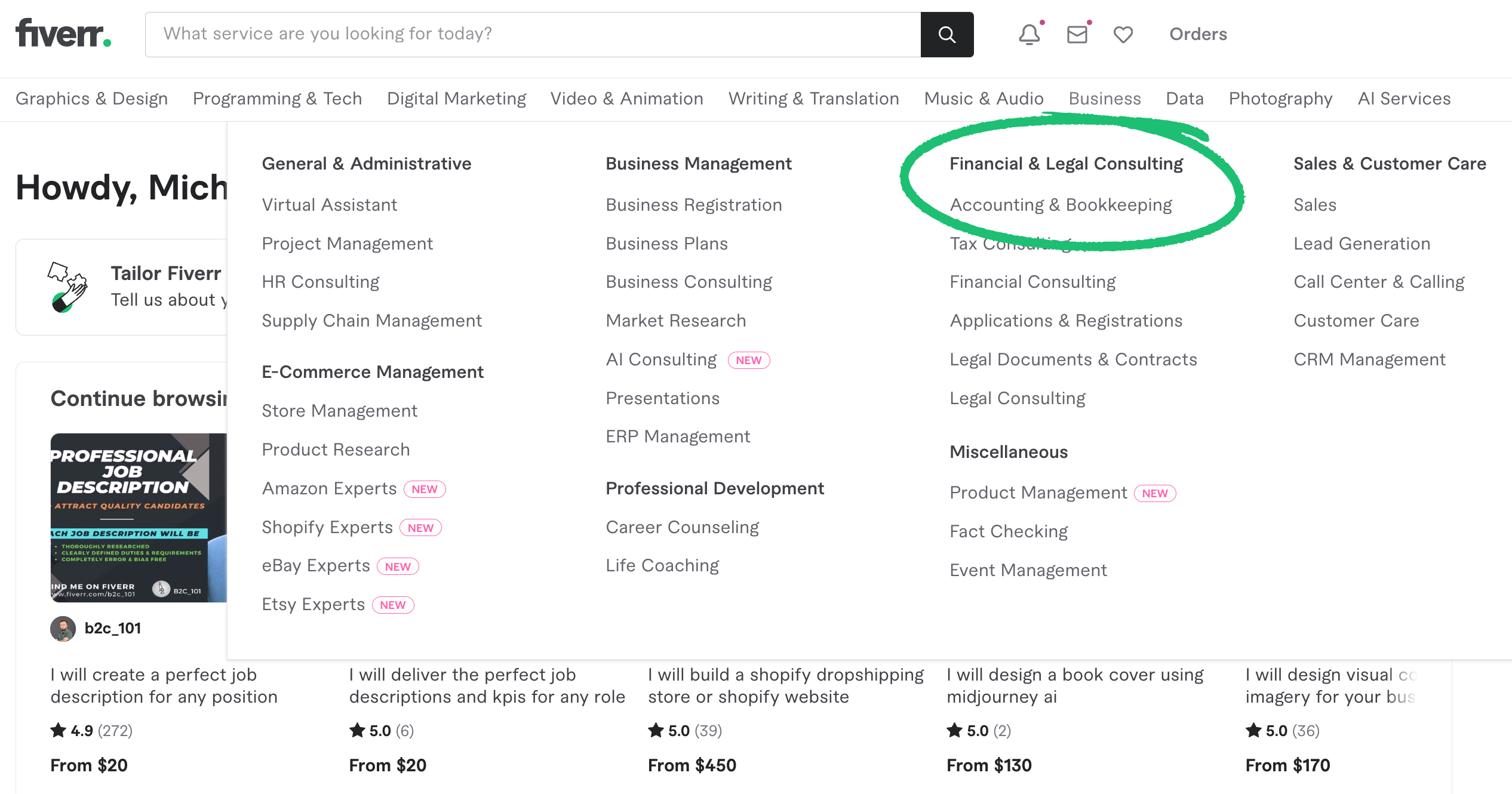The width and height of the screenshot is (1512, 794).
Task: Open the Photography category menu
Action: pyautogui.click(x=1280, y=99)
